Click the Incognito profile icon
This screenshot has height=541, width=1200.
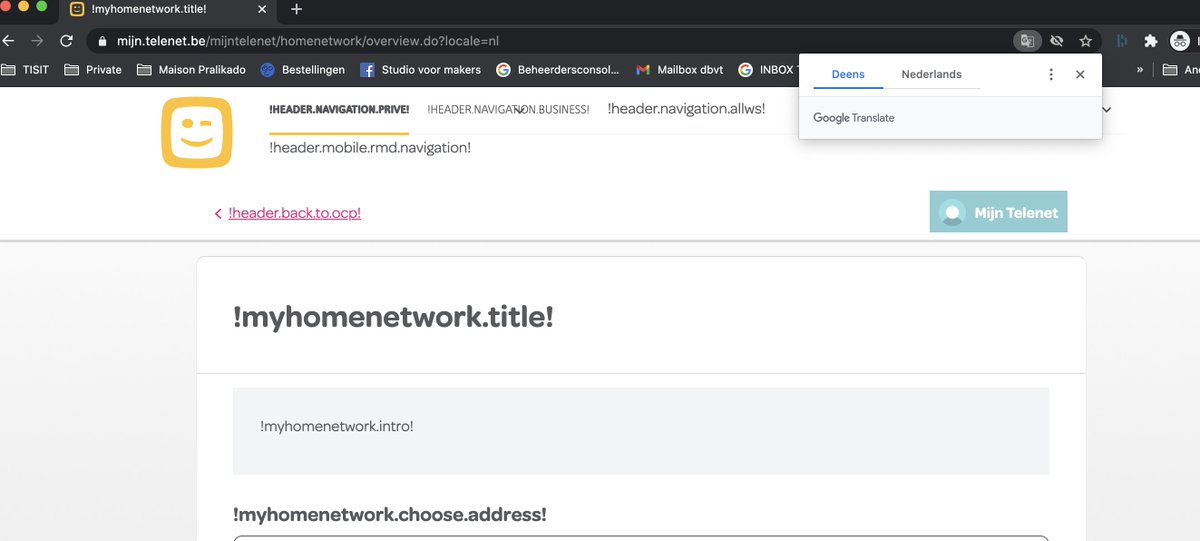tap(1181, 41)
